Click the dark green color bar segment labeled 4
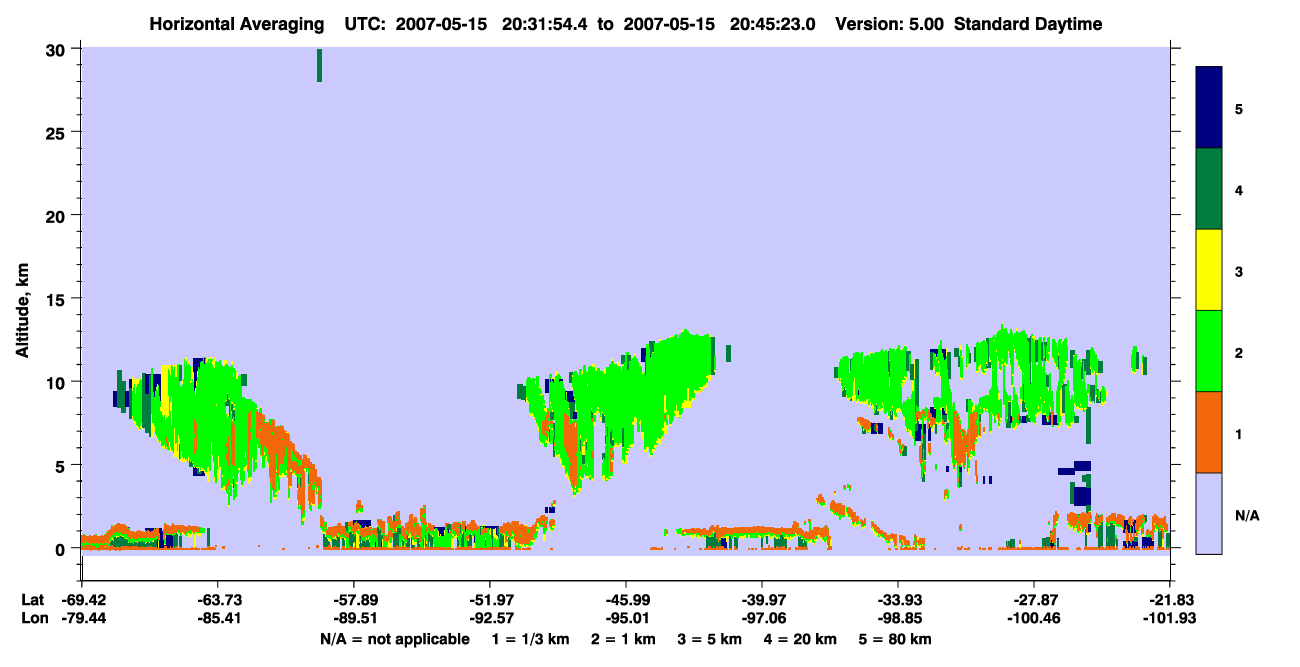Viewport: 1300px width, 667px height. 1209,189
